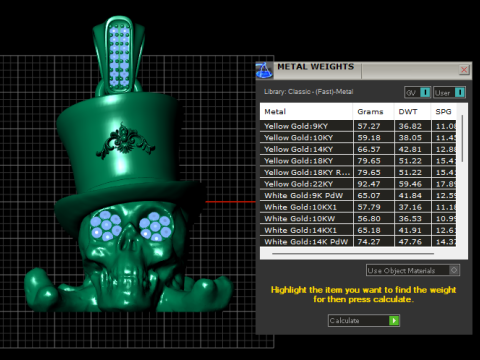Screen dimensions: 480x360
Task: Select the White Gold:9K PdW row
Action: pyautogui.click(x=358, y=195)
